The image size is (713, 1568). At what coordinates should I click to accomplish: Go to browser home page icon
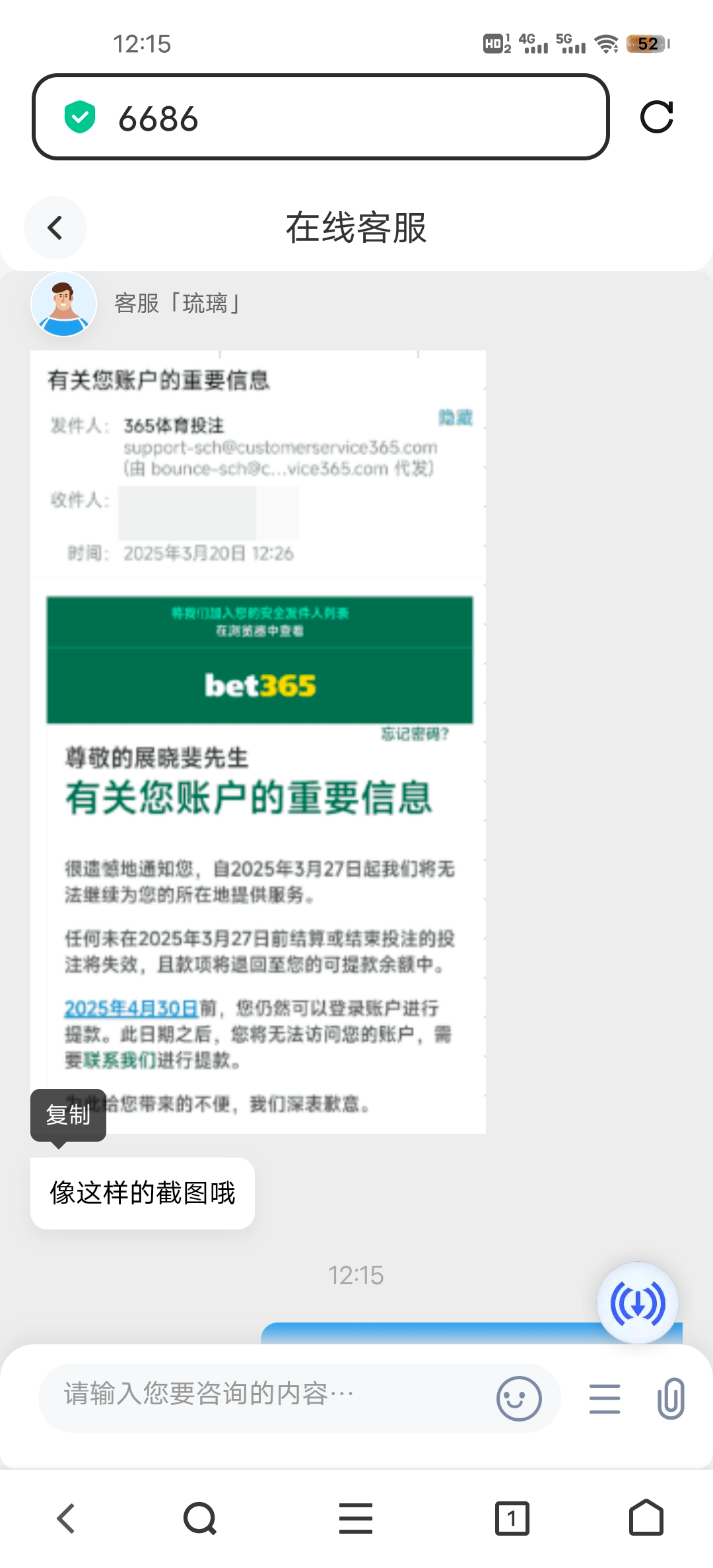click(x=646, y=1517)
